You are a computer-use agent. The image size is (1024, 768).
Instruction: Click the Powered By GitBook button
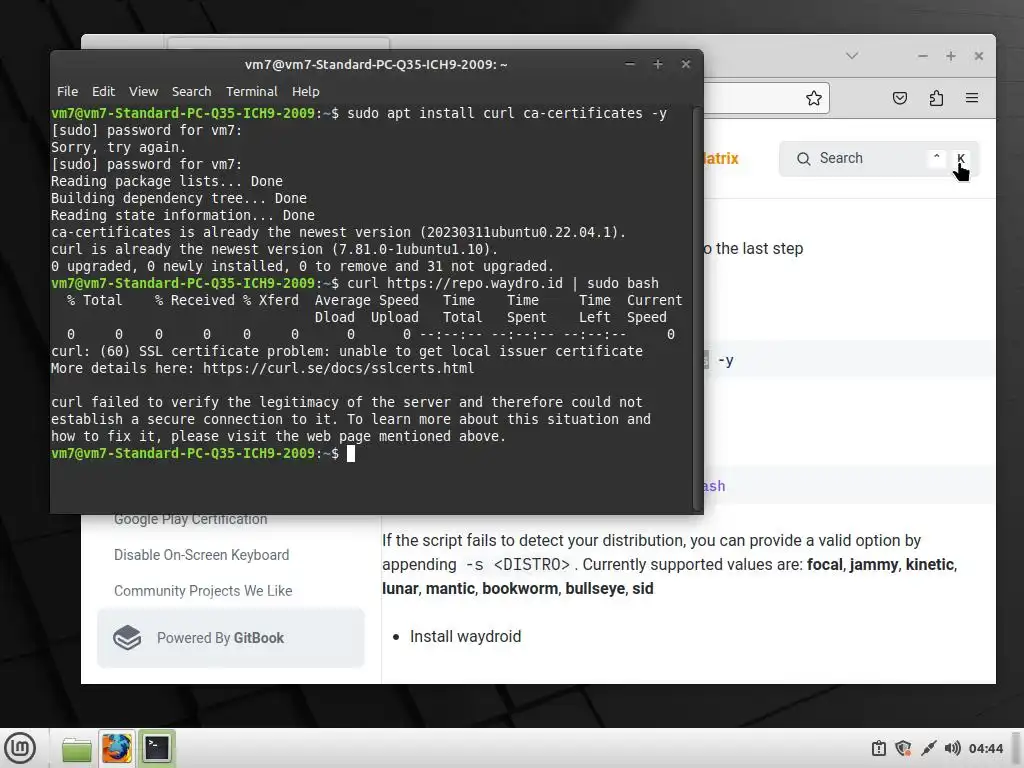(231, 638)
